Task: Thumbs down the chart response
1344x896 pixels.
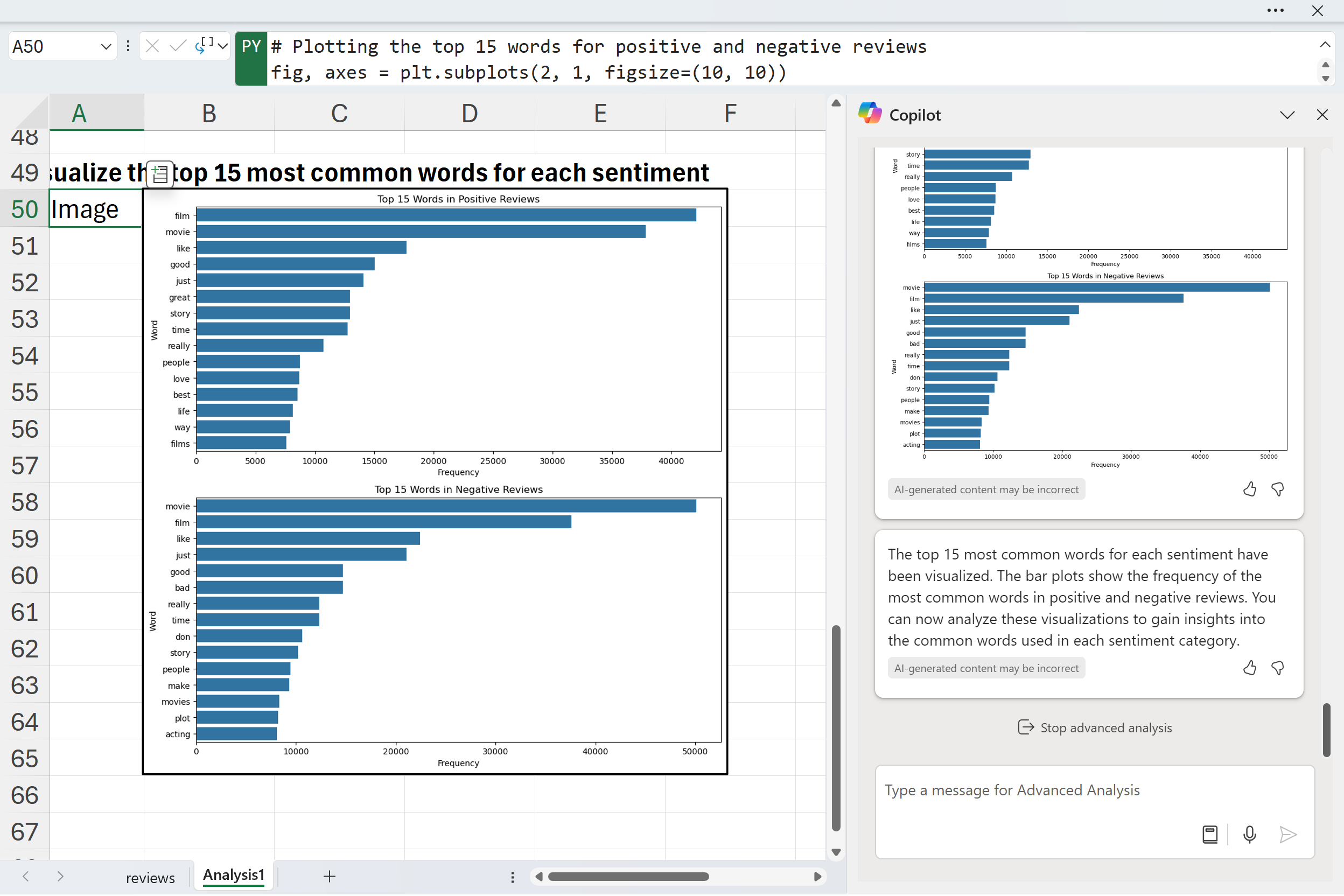Action: [1278, 489]
